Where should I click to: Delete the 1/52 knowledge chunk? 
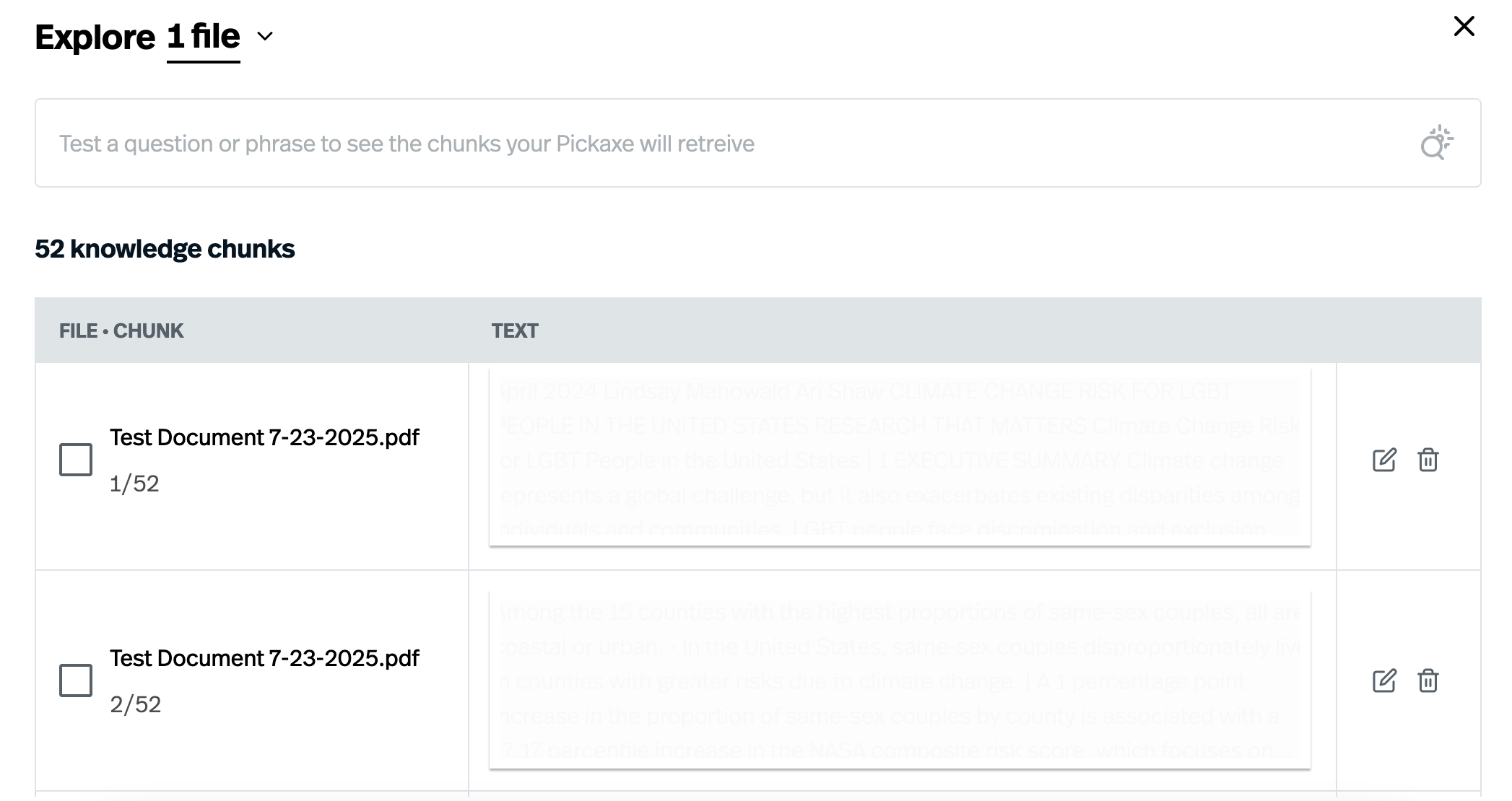[1428, 460]
